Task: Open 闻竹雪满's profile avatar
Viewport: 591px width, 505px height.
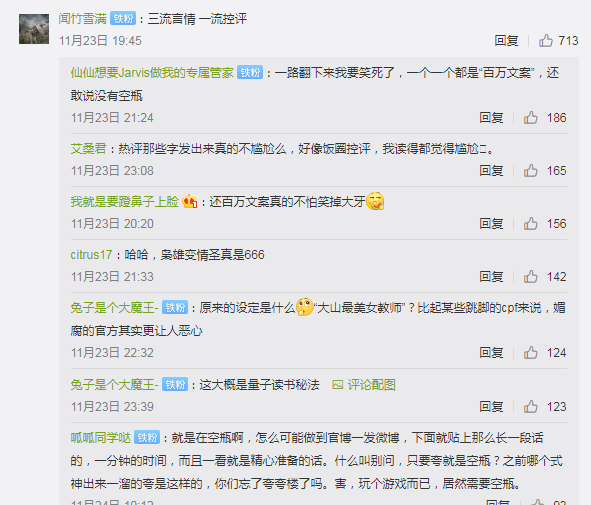Action: click(x=34, y=29)
